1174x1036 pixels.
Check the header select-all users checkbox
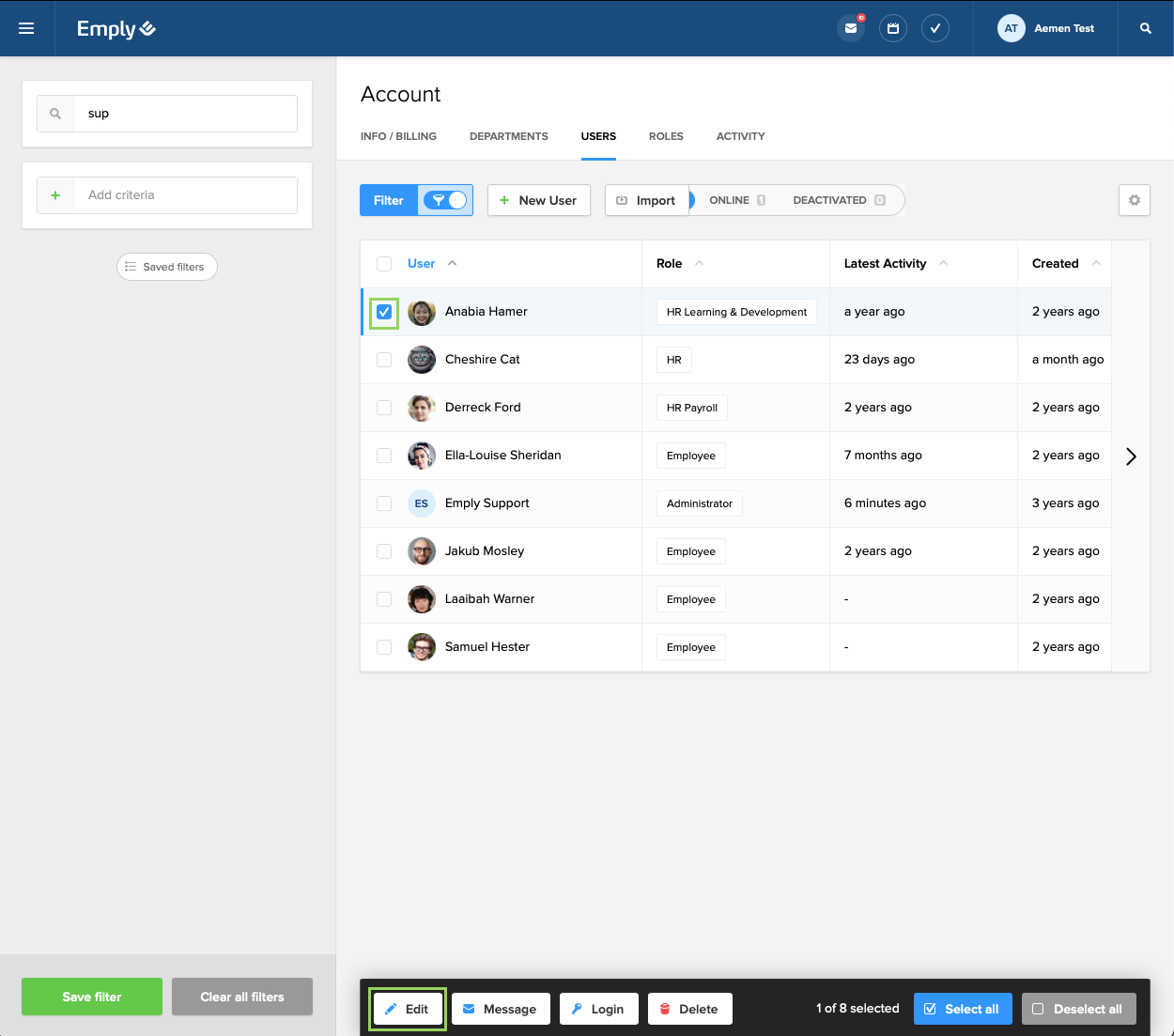[384, 264]
